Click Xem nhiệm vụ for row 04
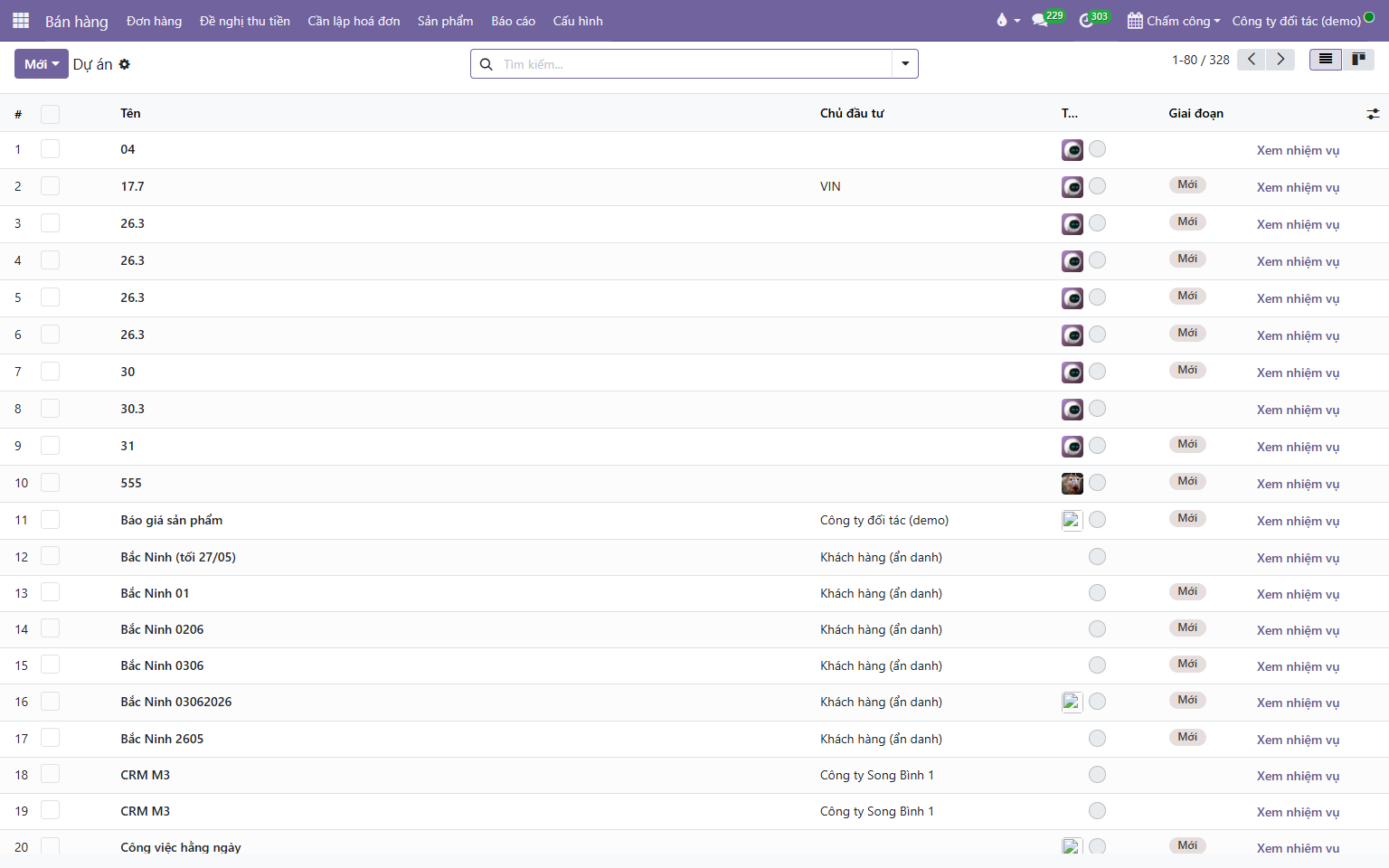The image size is (1389, 868). click(1298, 150)
